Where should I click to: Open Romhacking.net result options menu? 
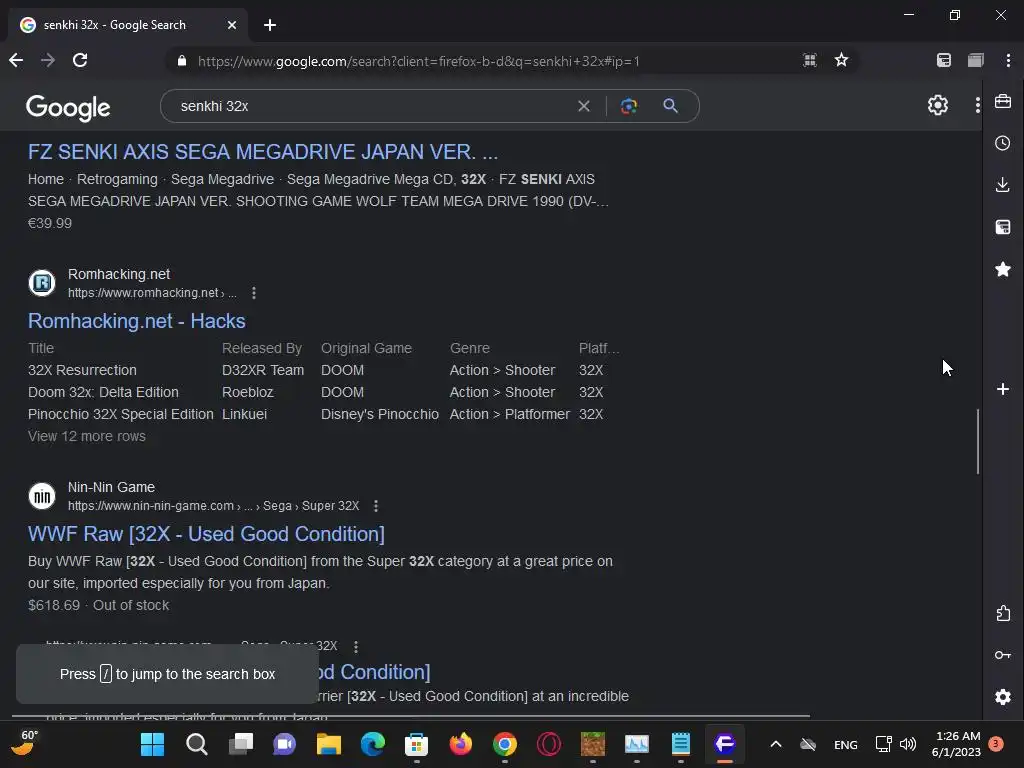click(x=254, y=293)
